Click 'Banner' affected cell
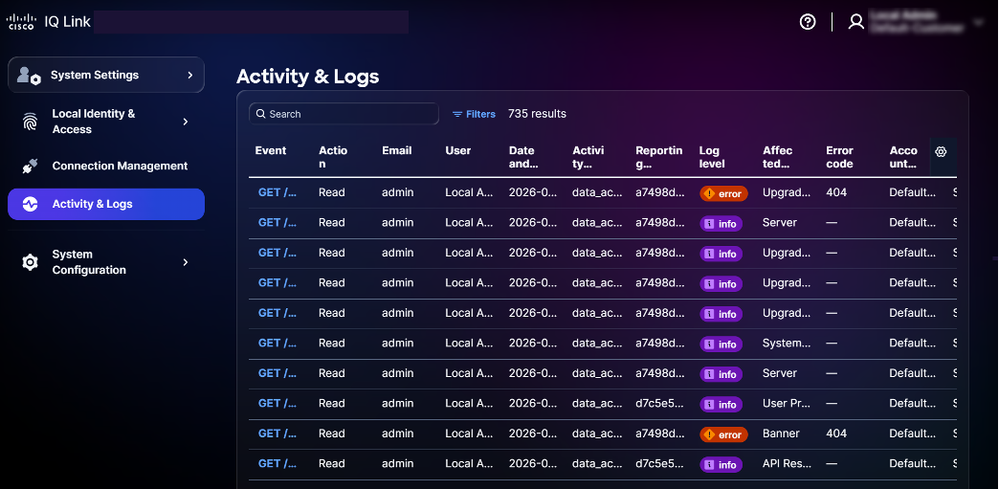Image resolution: width=999 pixels, height=490 pixels. (x=781, y=434)
